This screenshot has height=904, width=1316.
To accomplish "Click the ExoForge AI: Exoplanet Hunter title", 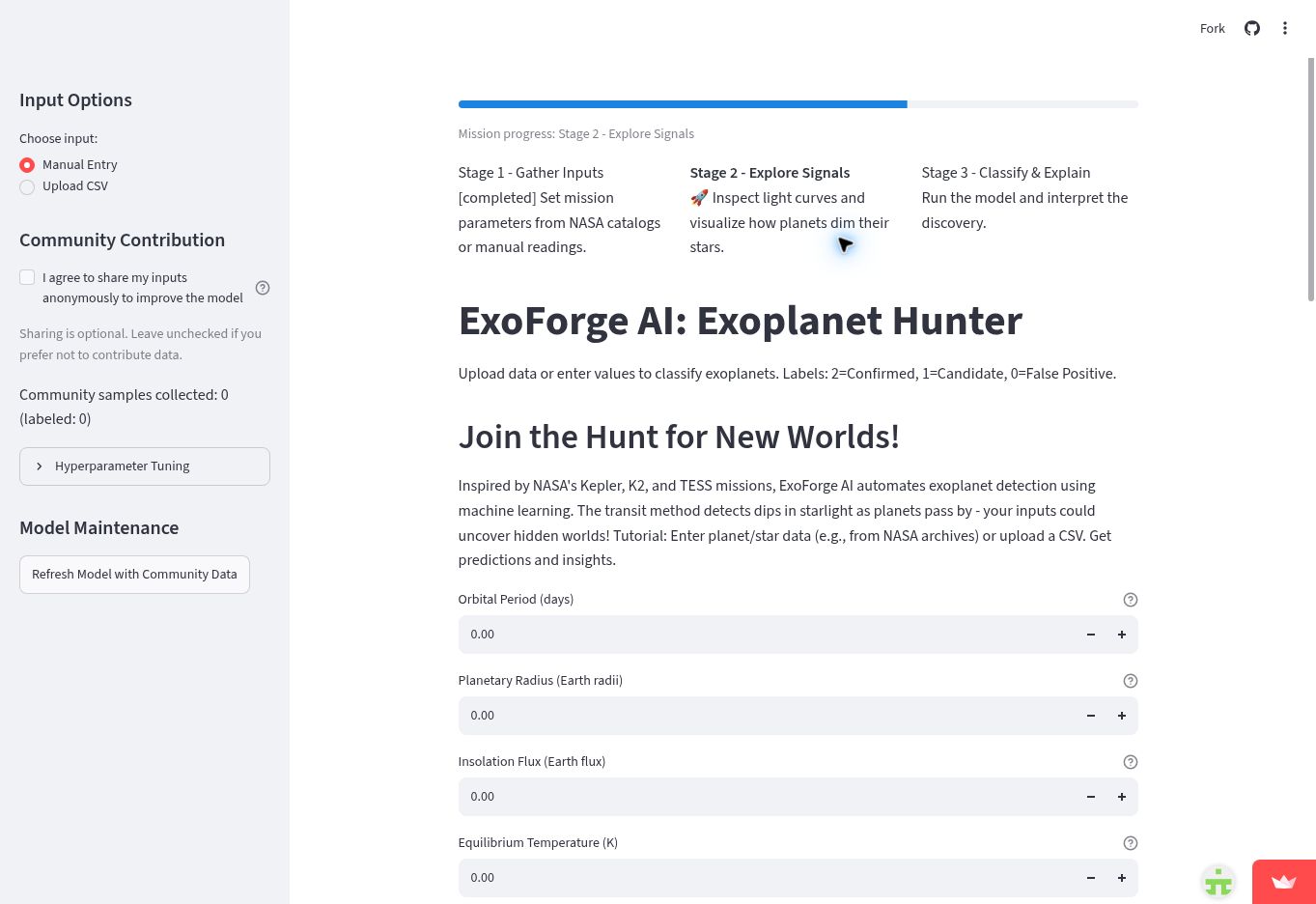I will click(741, 321).
